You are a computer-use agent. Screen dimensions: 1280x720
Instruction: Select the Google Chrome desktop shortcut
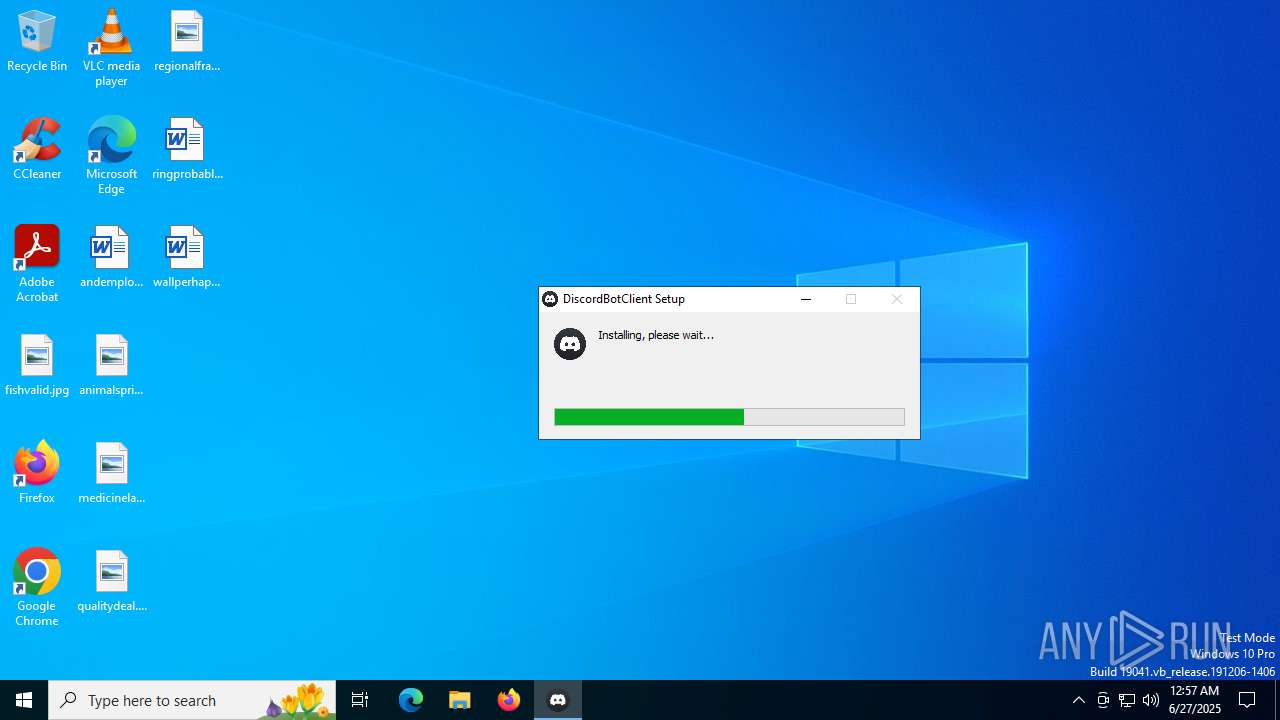(x=37, y=588)
